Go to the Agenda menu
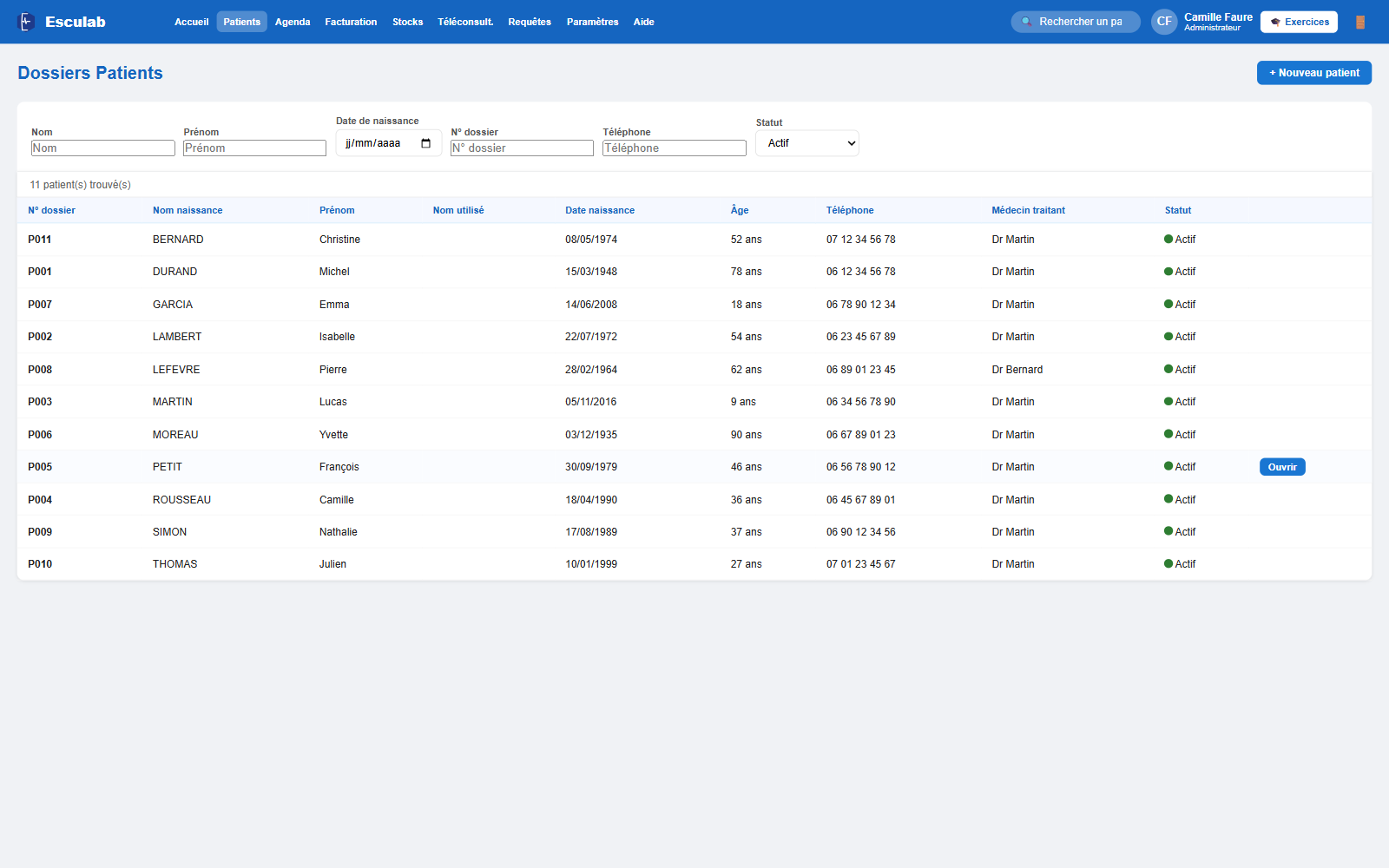Viewport: 1389px width, 868px height. coord(293,22)
